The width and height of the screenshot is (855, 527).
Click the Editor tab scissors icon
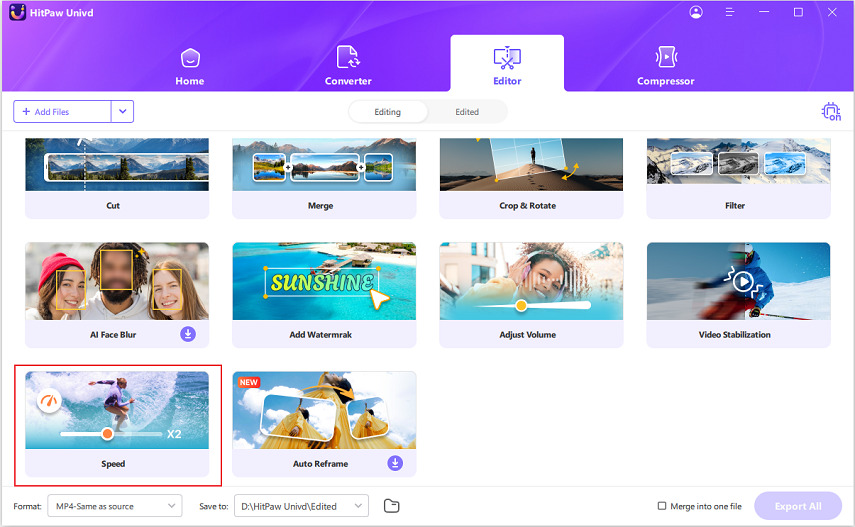point(507,58)
